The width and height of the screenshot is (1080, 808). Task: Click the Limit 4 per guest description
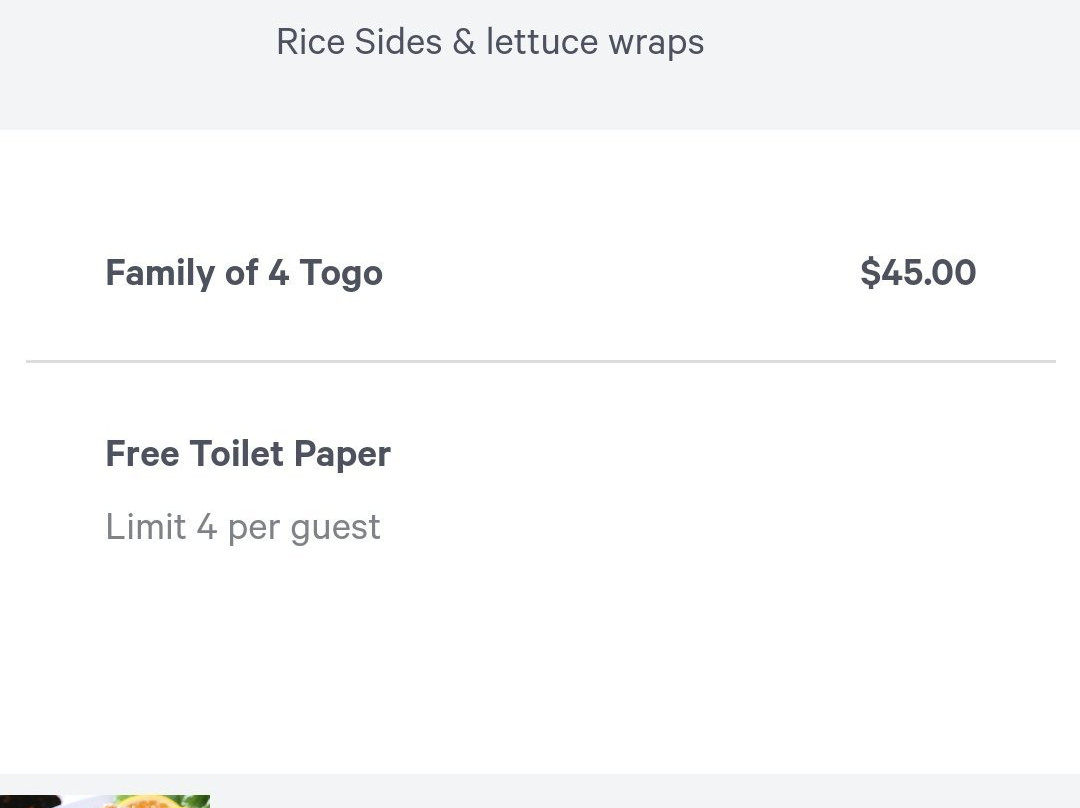click(243, 527)
